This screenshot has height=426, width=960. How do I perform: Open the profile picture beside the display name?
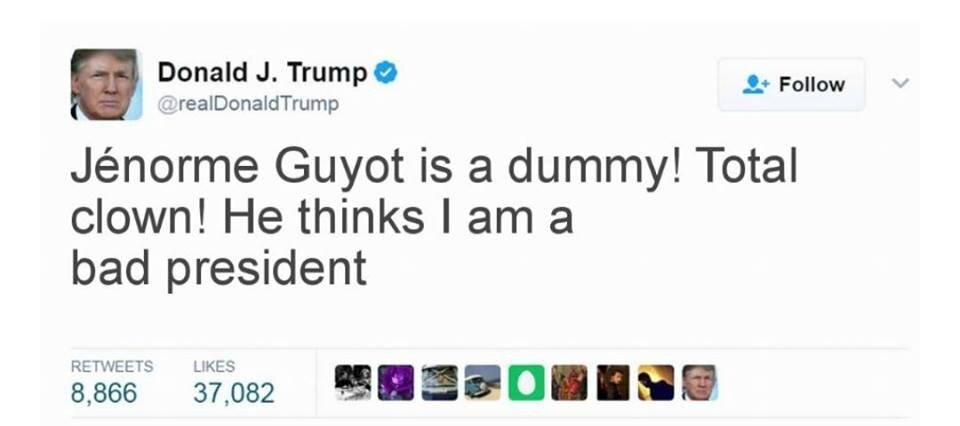(x=107, y=84)
